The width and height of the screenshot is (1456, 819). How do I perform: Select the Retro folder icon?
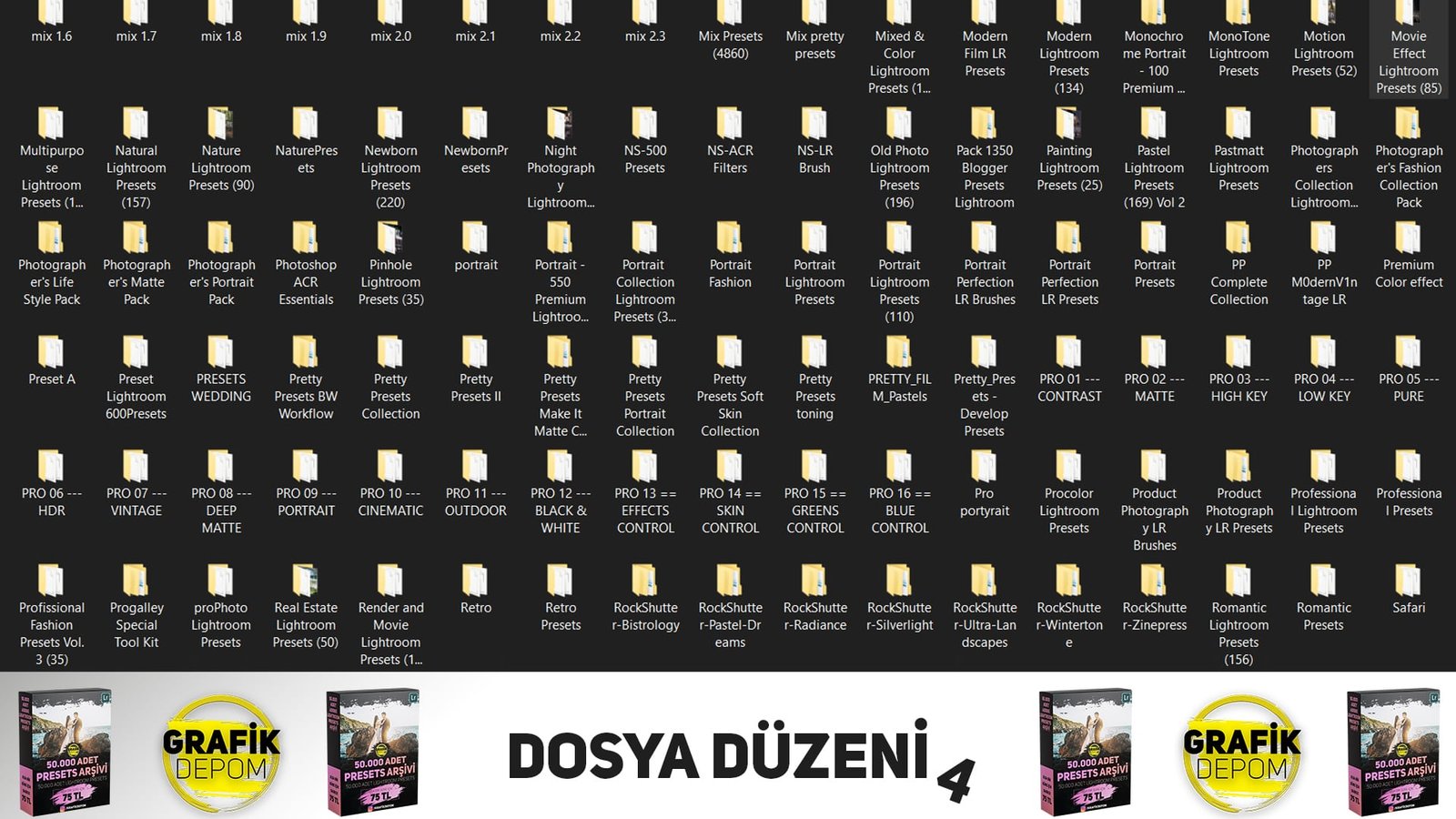pyautogui.click(x=475, y=581)
